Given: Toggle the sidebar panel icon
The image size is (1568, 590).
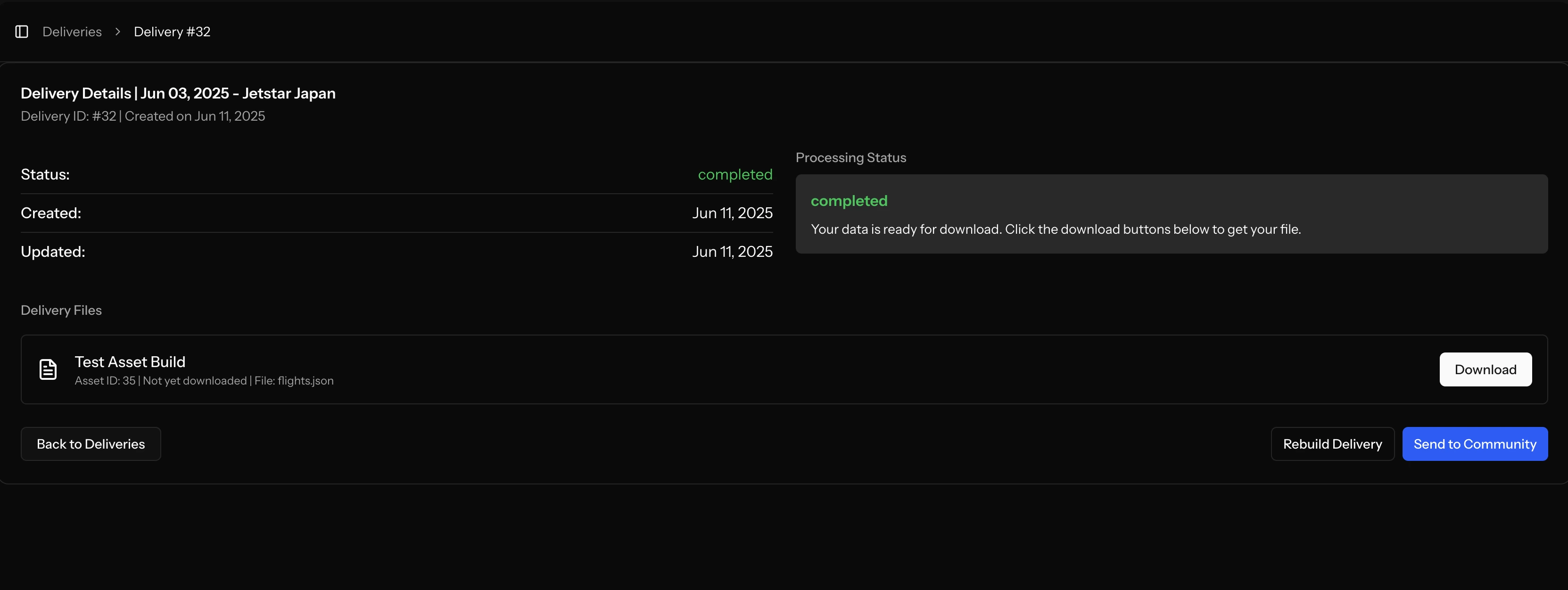Looking at the screenshot, I should pos(22,32).
